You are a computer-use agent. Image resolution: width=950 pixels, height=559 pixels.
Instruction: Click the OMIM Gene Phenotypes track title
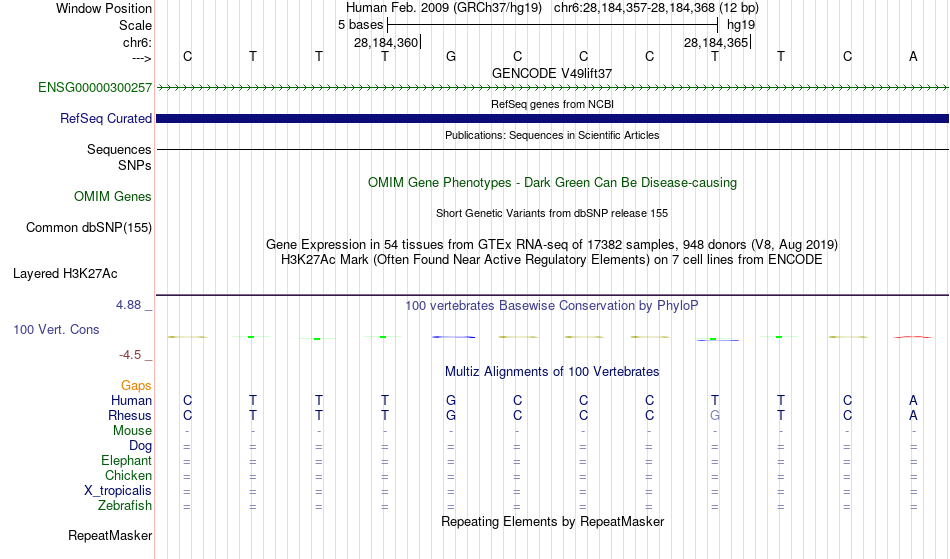click(x=552, y=183)
